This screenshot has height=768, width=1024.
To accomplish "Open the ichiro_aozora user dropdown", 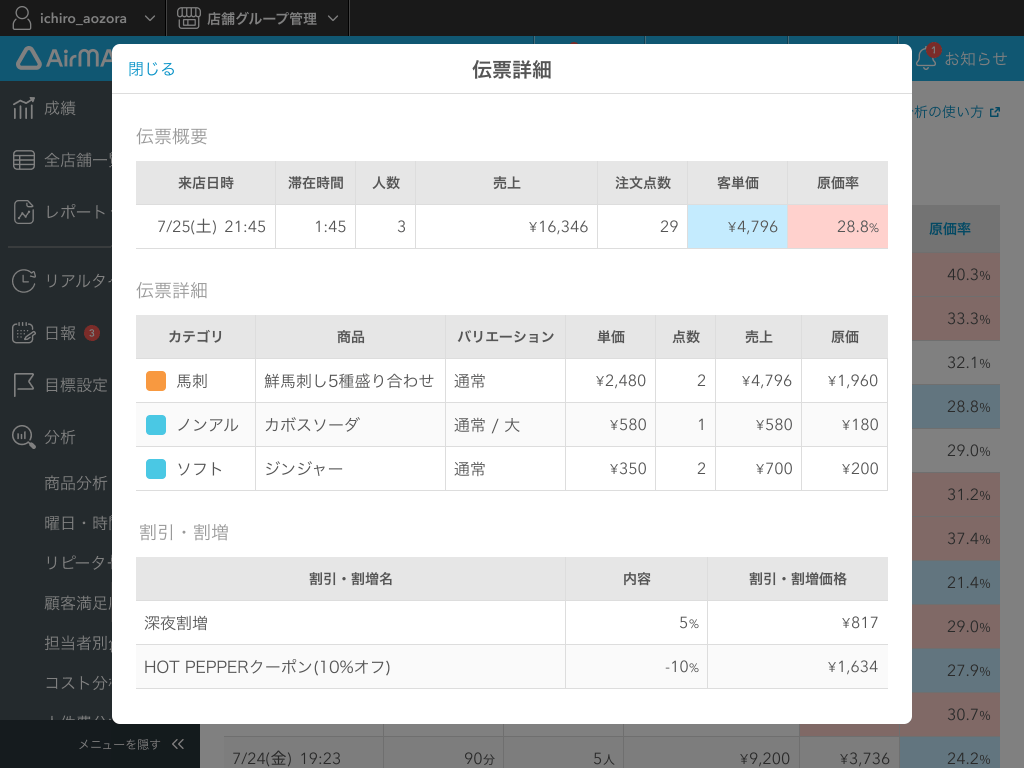I will click(84, 18).
